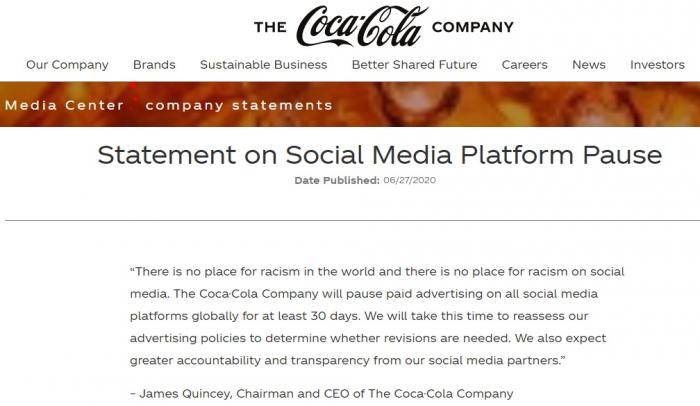This screenshot has width=700, height=406.
Task: Go to Better Shared Future section
Action: click(414, 65)
